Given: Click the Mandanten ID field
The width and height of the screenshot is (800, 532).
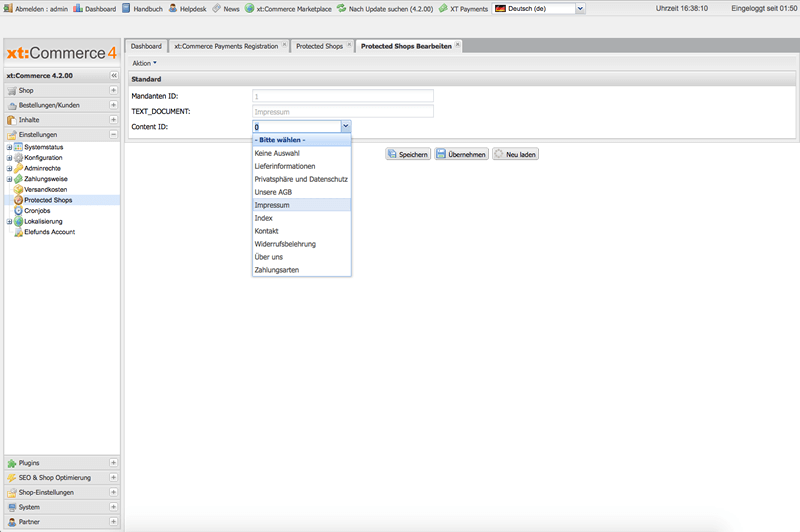Looking at the screenshot, I should [343, 96].
